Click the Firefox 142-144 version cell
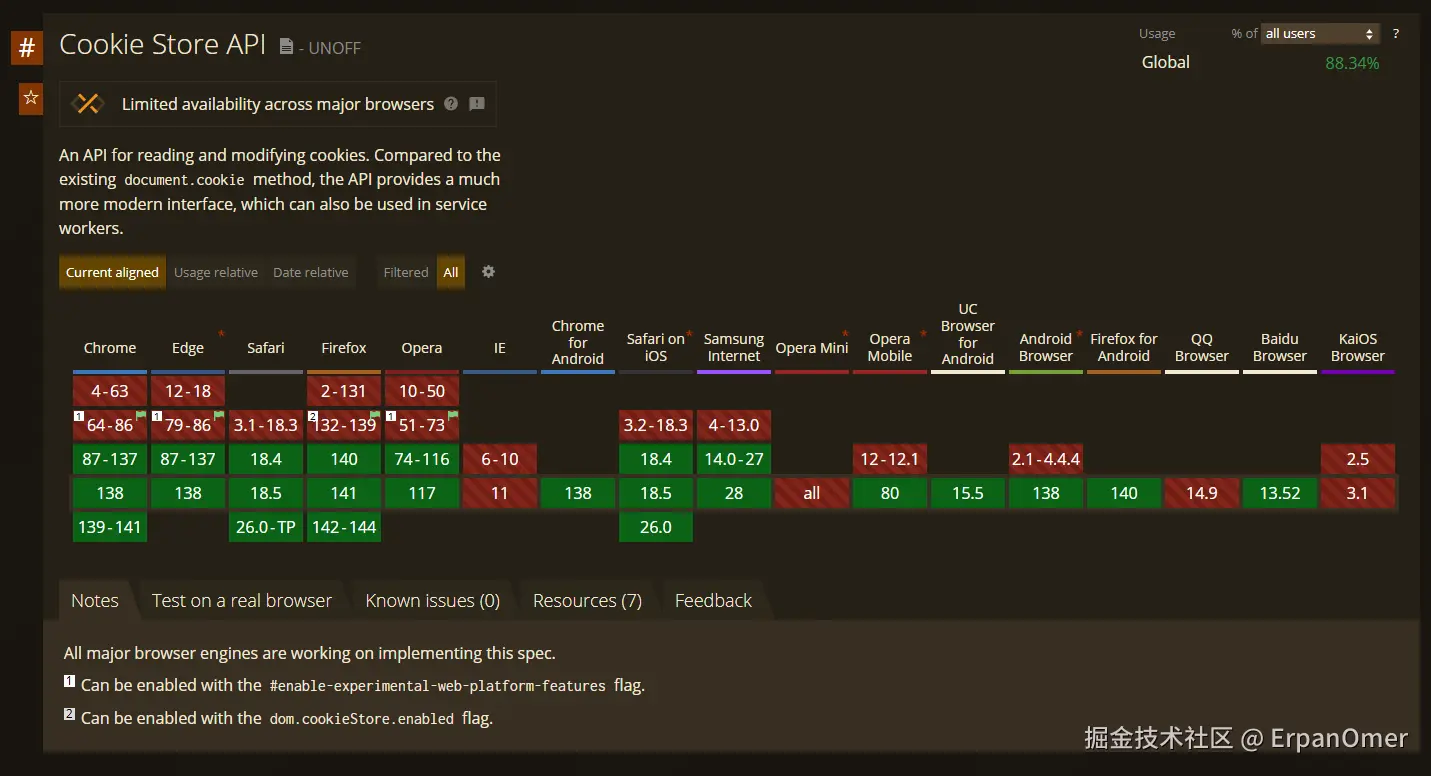Image resolution: width=1431 pixels, height=776 pixels. click(344, 527)
